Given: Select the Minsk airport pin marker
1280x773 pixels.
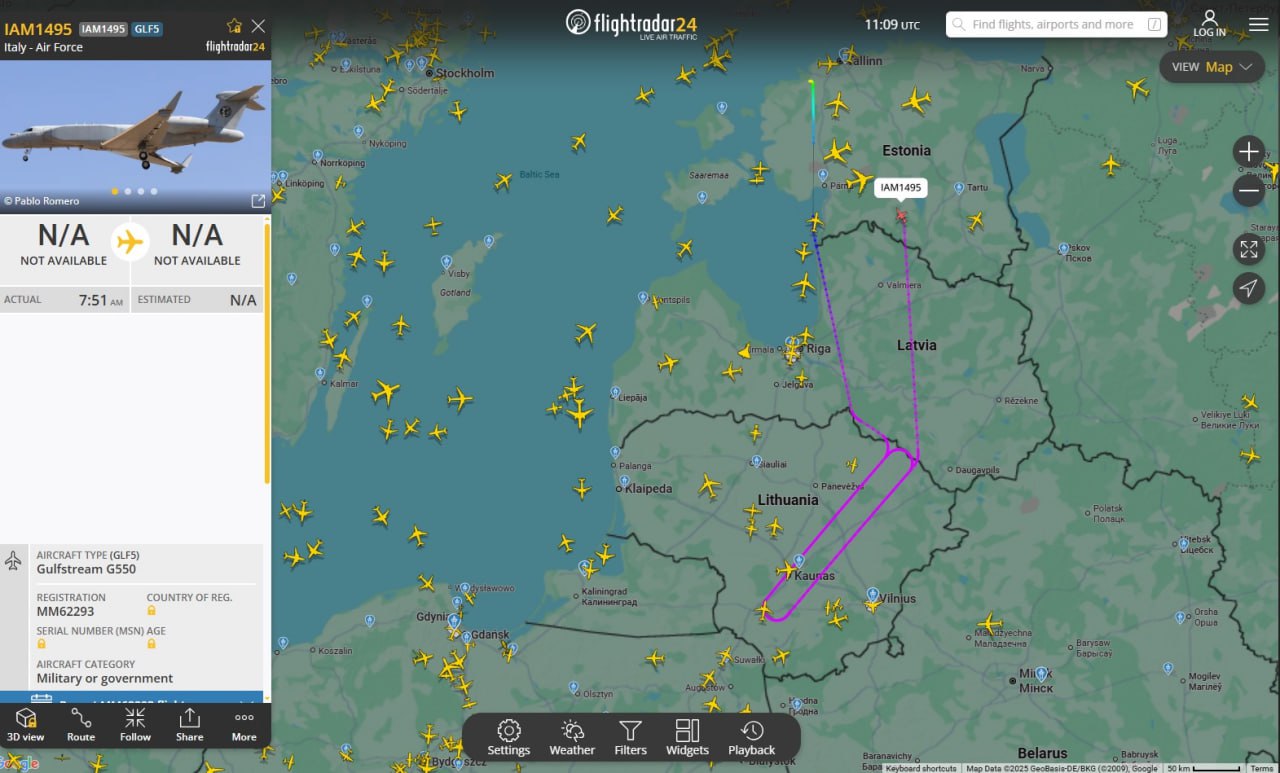Looking at the screenshot, I should click(1041, 674).
